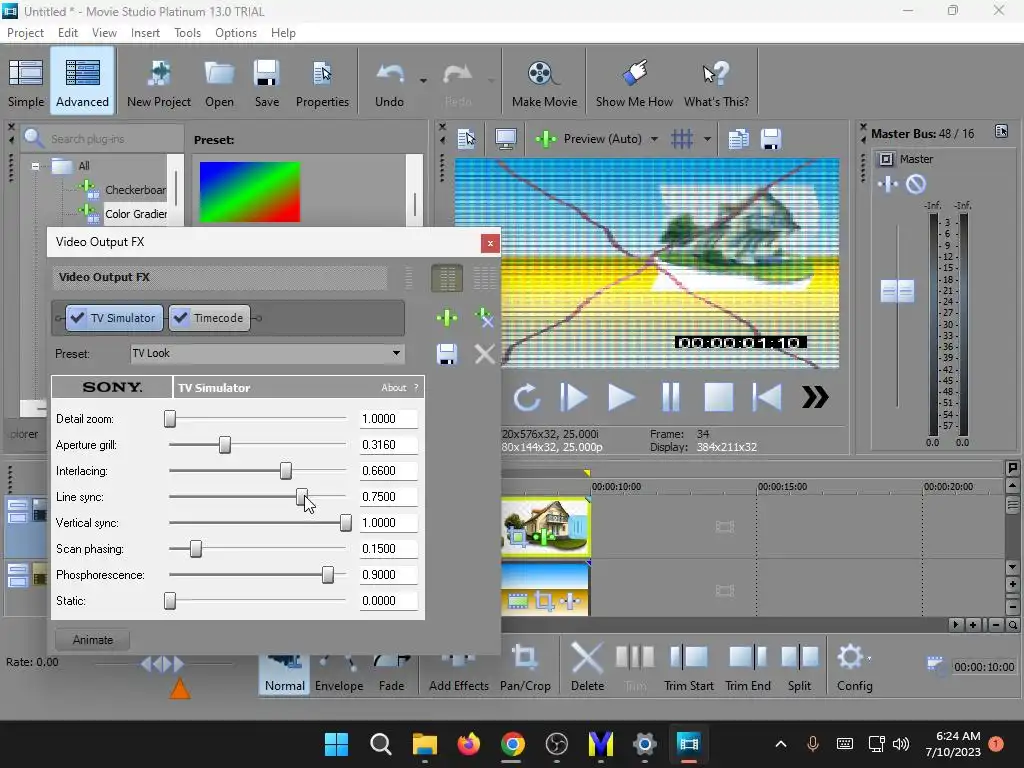Trim Start of selected event
This screenshot has width=1024, height=768.
(688, 666)
